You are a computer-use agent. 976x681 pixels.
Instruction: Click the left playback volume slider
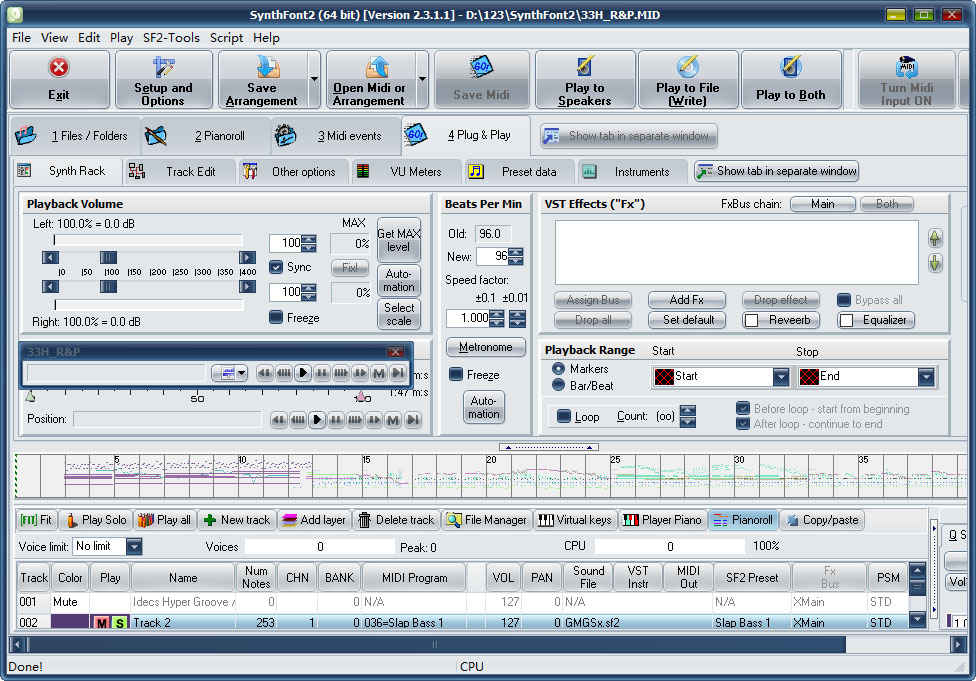click(x=108, y=258)
